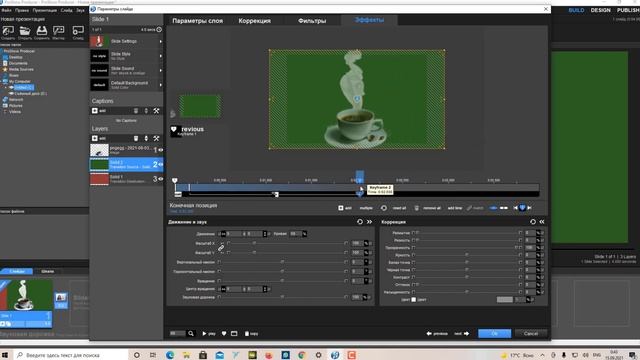Screen dimensions: 640x360
Task: Click the Keyframe 2 marker on timeline
Action: pos(360,194)
